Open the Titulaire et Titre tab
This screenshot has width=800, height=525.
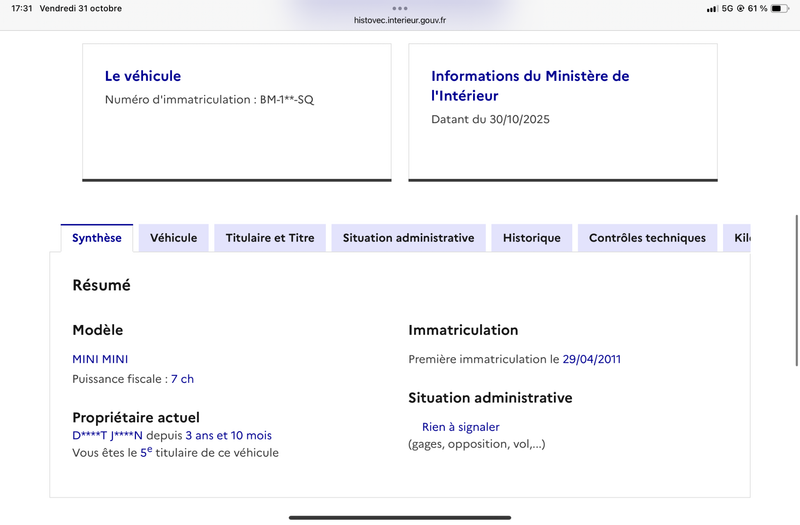270,238
